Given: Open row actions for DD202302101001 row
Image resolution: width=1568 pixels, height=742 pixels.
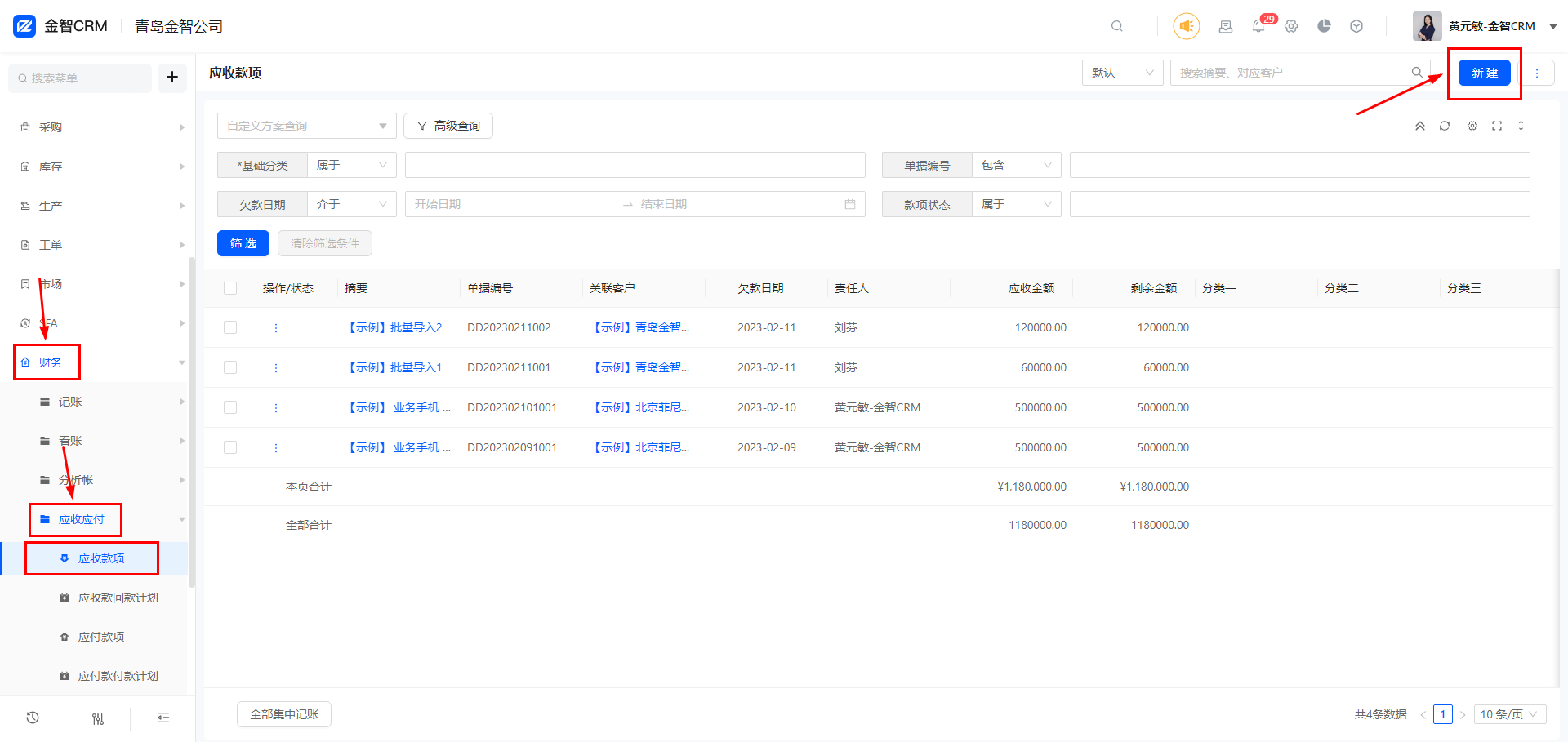Looking at the screenshot, I should 276,407.
